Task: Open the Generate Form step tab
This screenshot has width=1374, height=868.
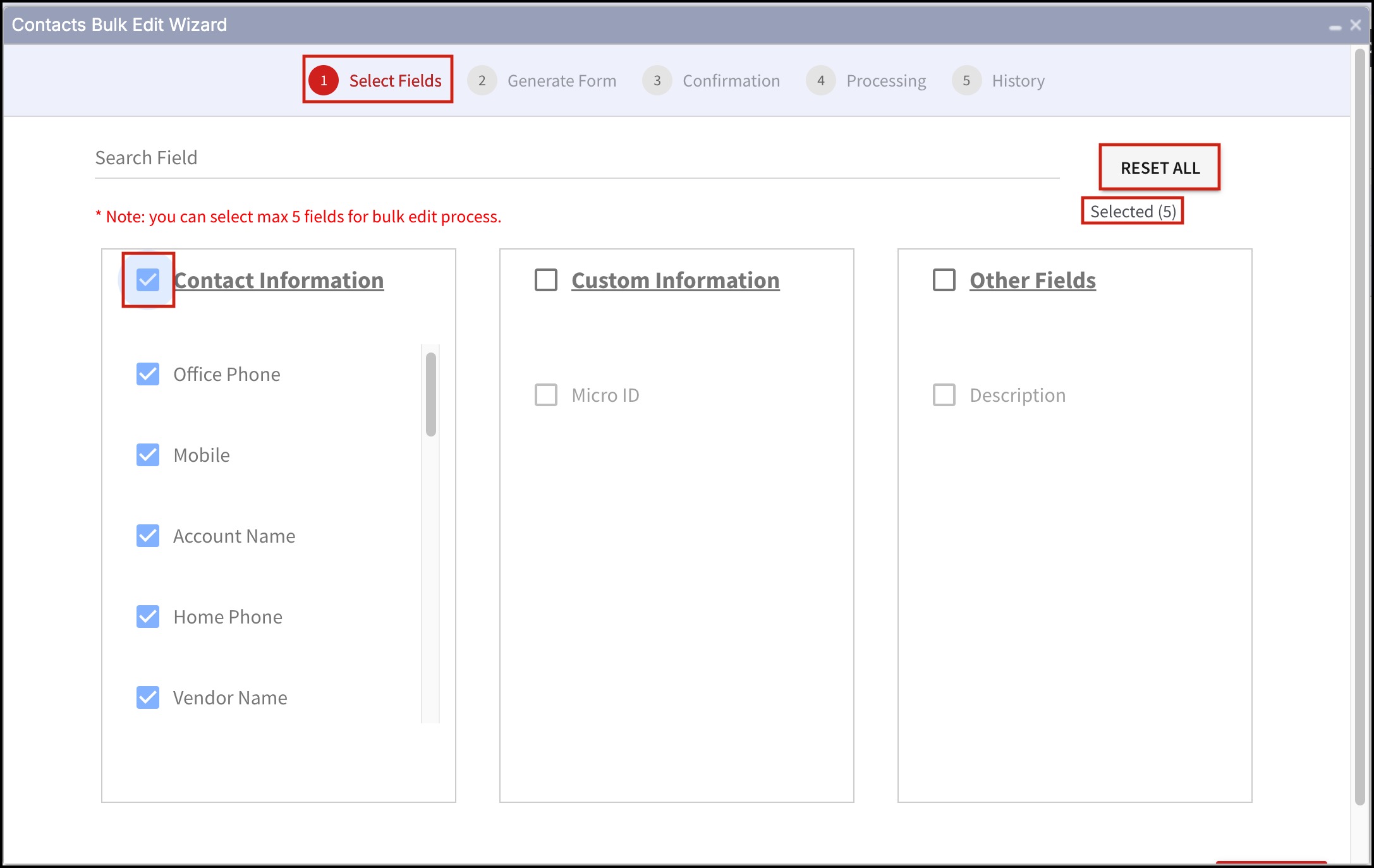Action: [x=561, y=81]
